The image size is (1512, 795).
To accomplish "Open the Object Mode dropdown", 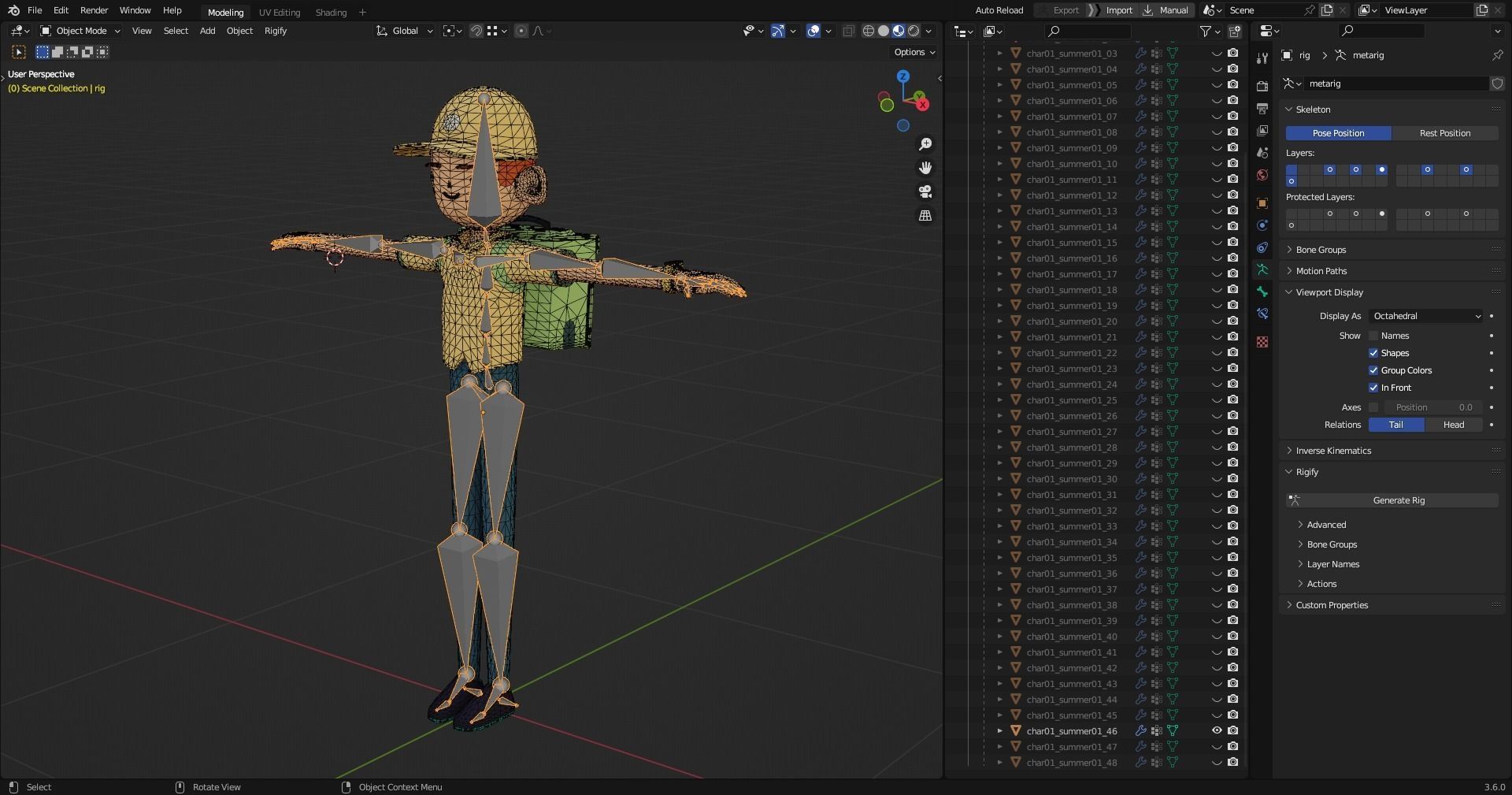I will point(80,31).
